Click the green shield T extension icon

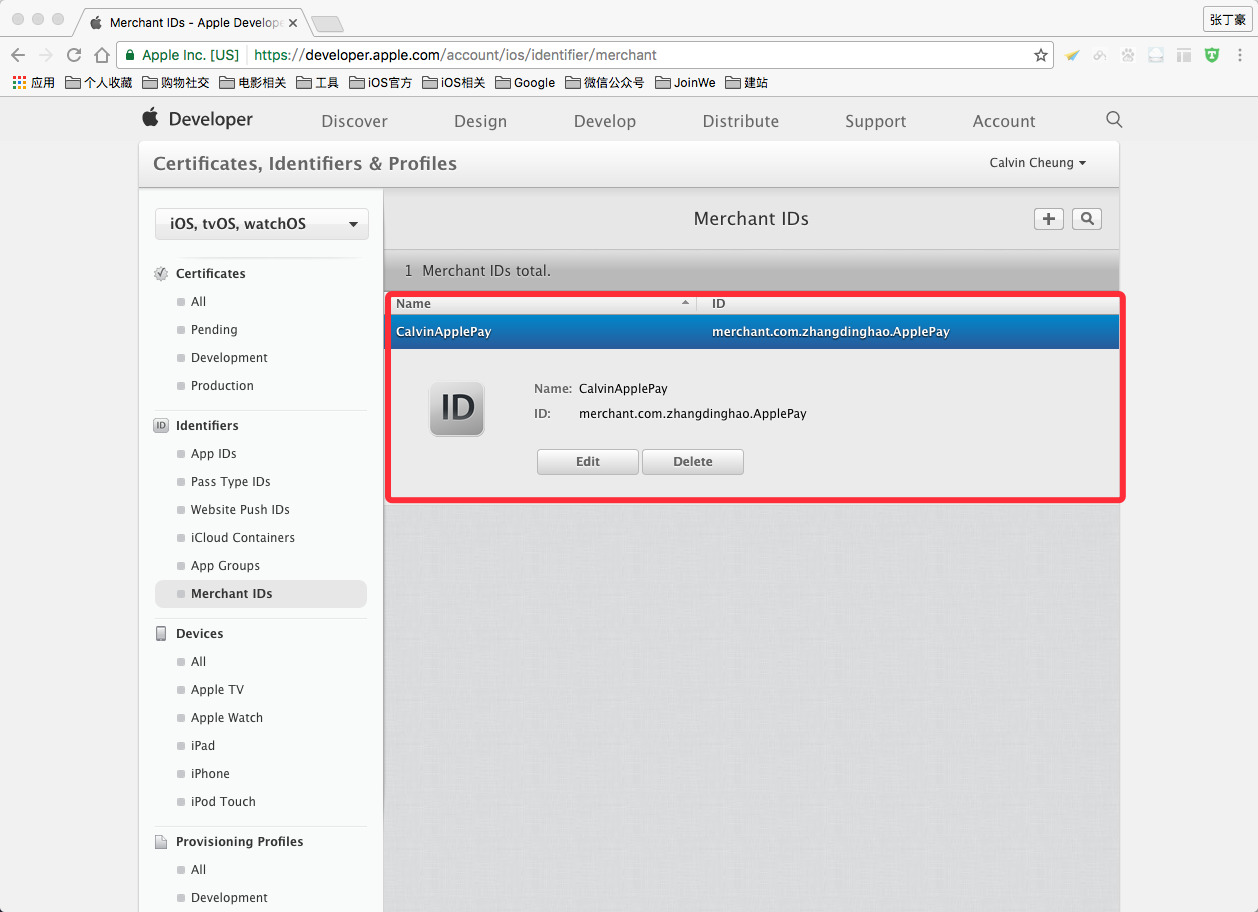coord(1212,55)
